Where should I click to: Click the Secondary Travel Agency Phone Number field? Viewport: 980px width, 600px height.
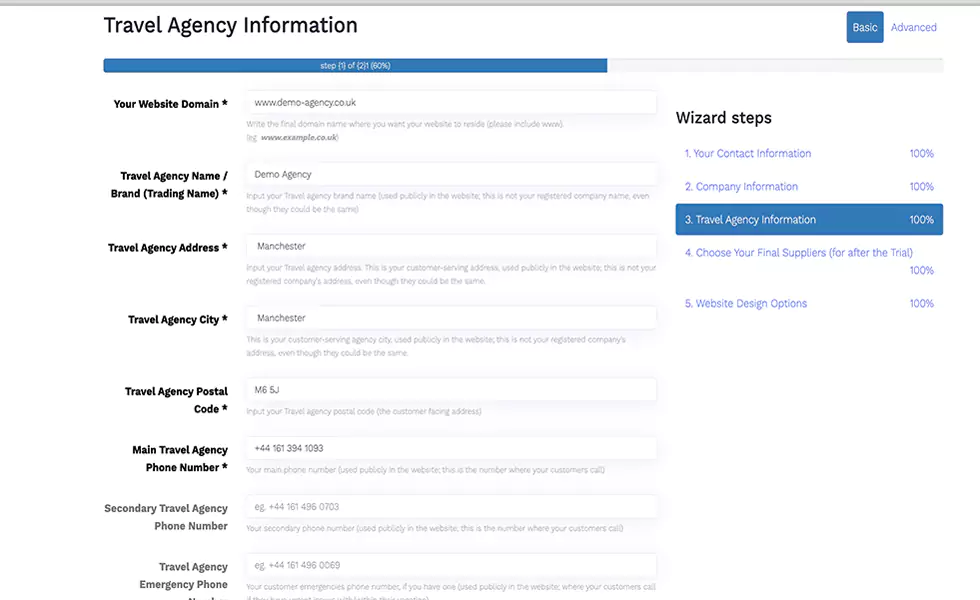450,507
